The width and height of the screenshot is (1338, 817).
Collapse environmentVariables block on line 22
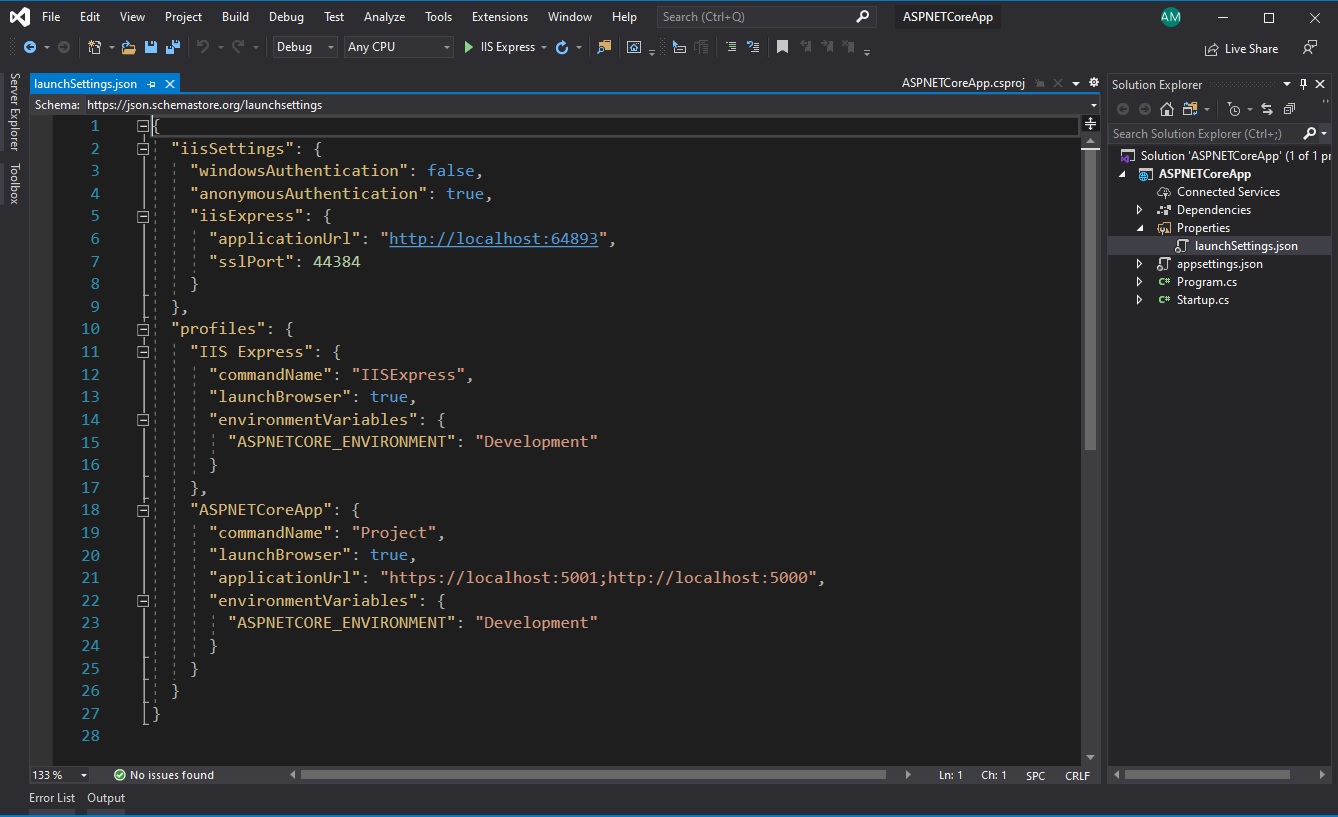click(143, 601)
